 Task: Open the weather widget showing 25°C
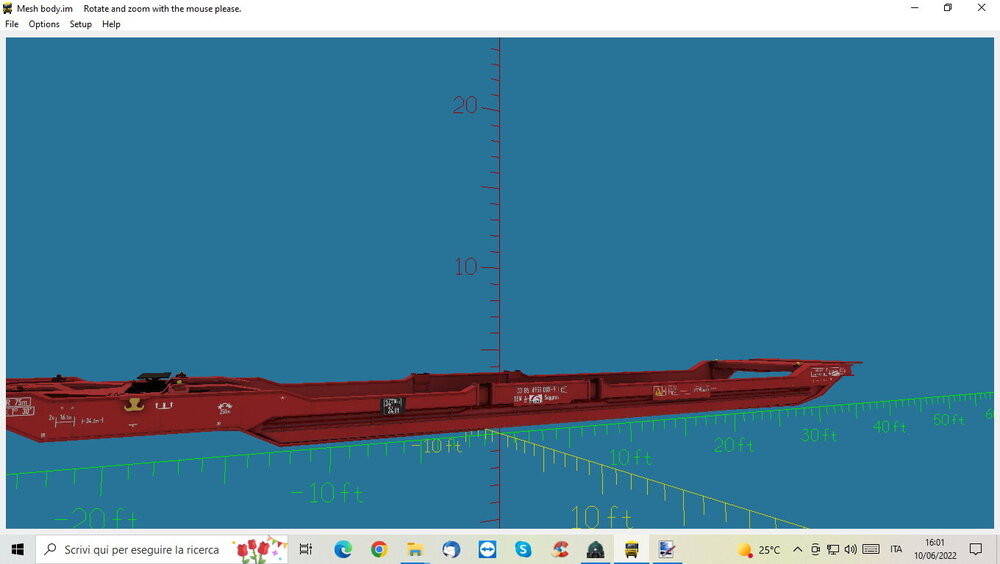pyautogui.click(x=758, y=549)
